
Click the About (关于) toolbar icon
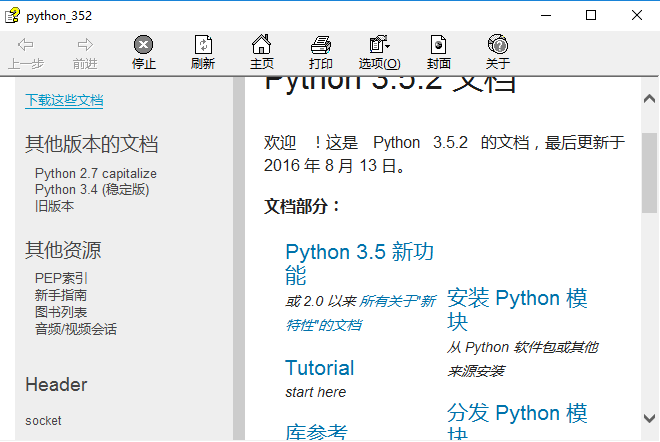(497, 45)
